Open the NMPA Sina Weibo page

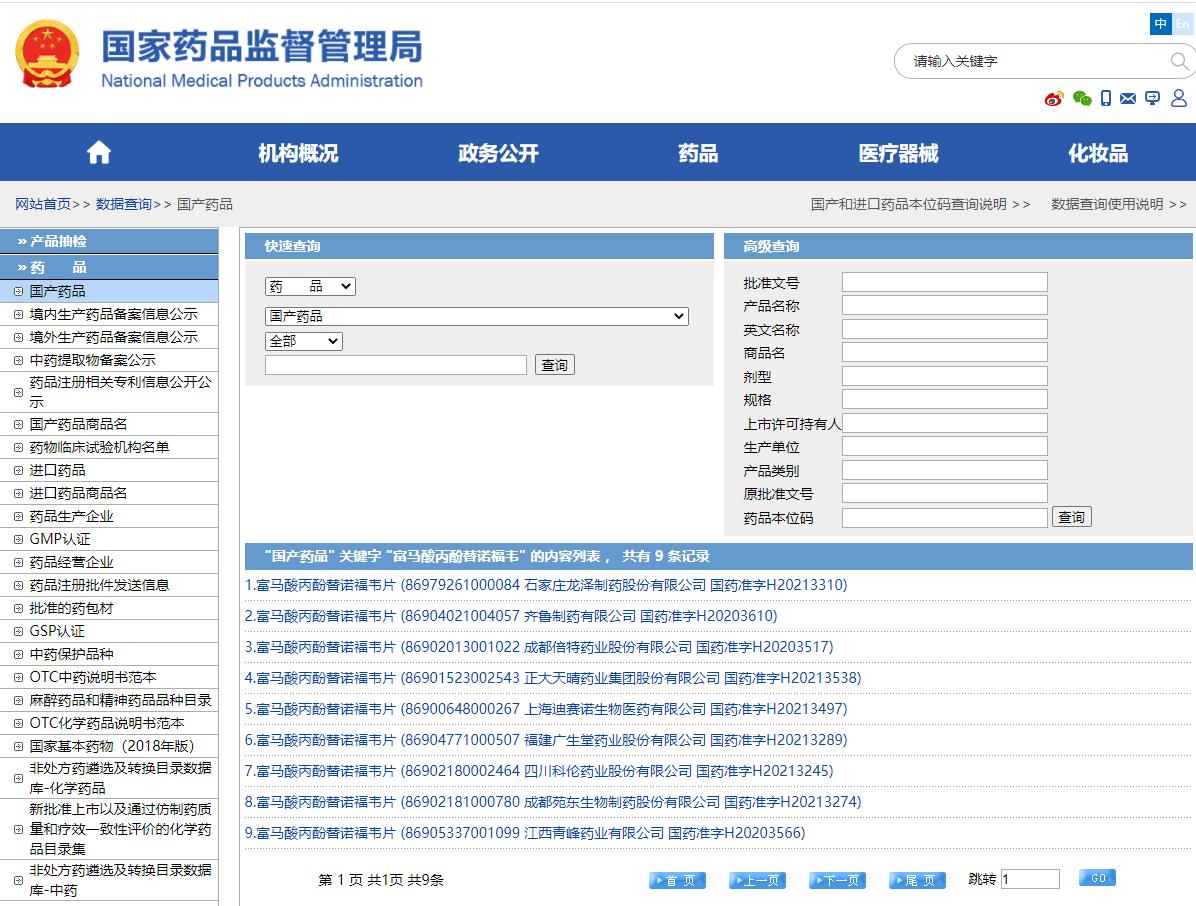[1054, 99]
